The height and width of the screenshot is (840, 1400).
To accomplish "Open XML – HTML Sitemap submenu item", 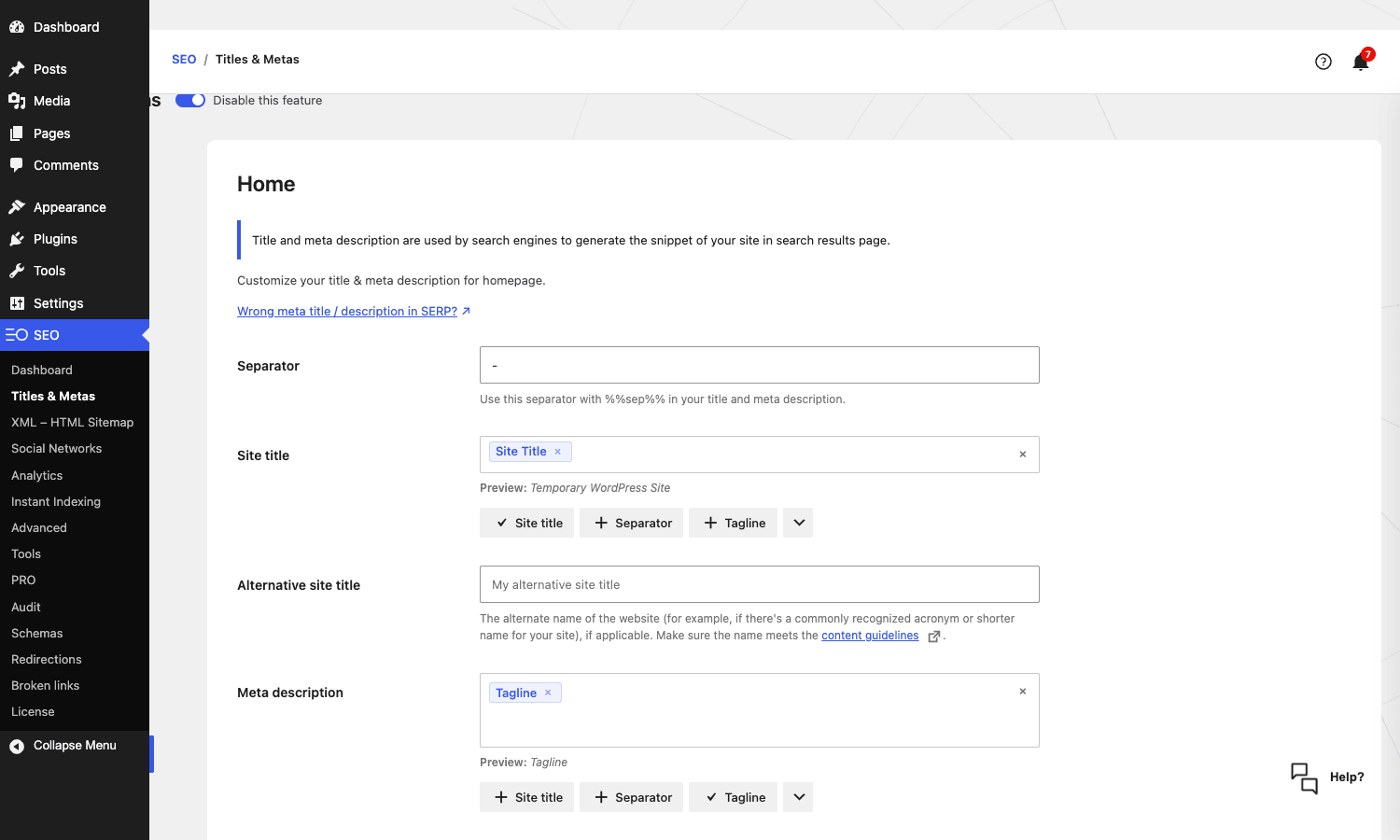I will [75, 423].
